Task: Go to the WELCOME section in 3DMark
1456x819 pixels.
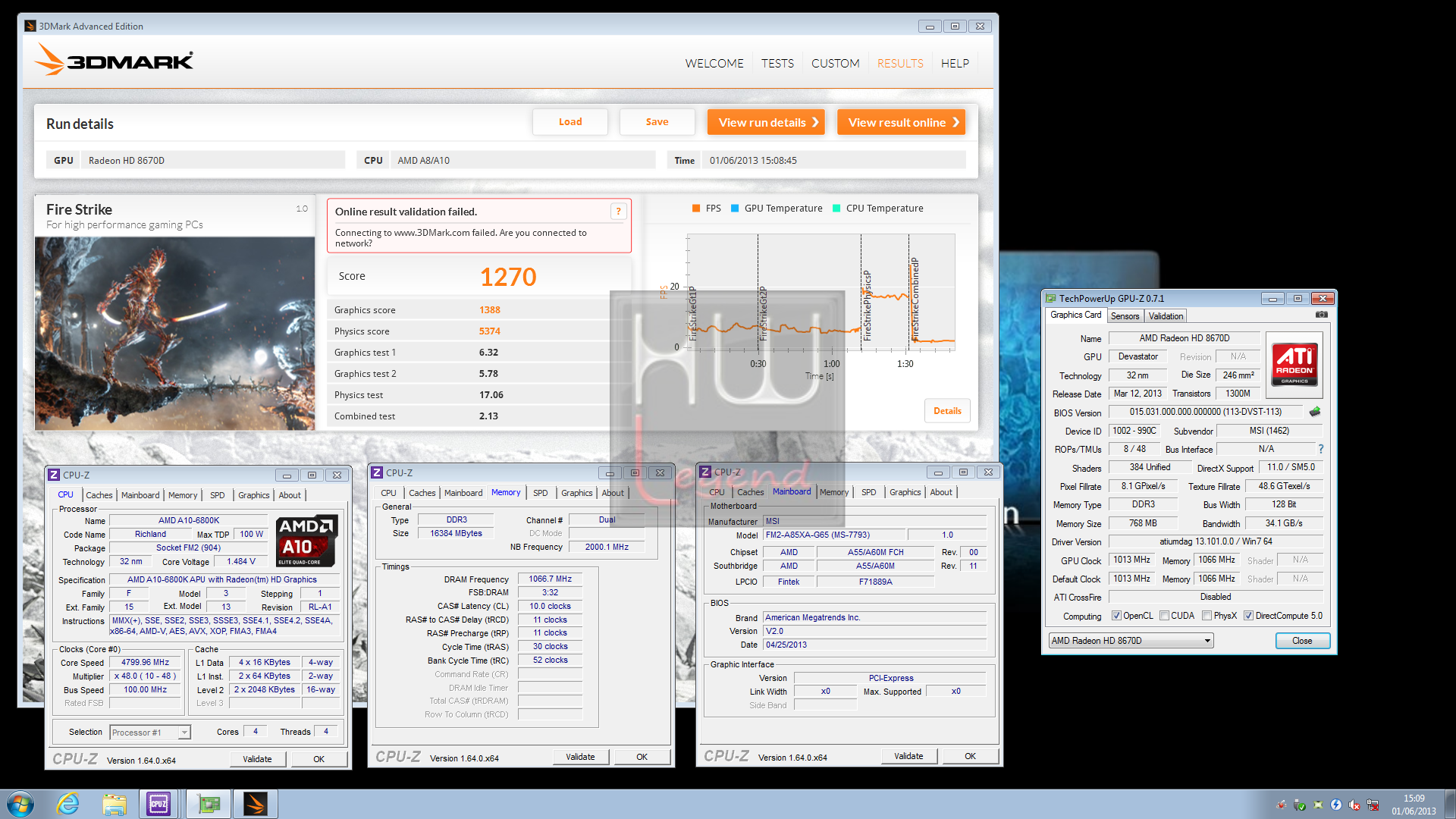Action: tap(714, 64)
